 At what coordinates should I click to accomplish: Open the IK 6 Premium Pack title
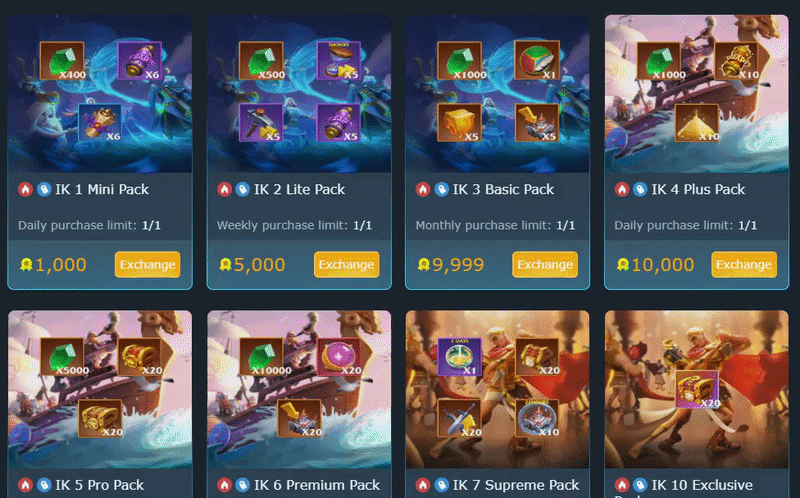pos(317,485)
